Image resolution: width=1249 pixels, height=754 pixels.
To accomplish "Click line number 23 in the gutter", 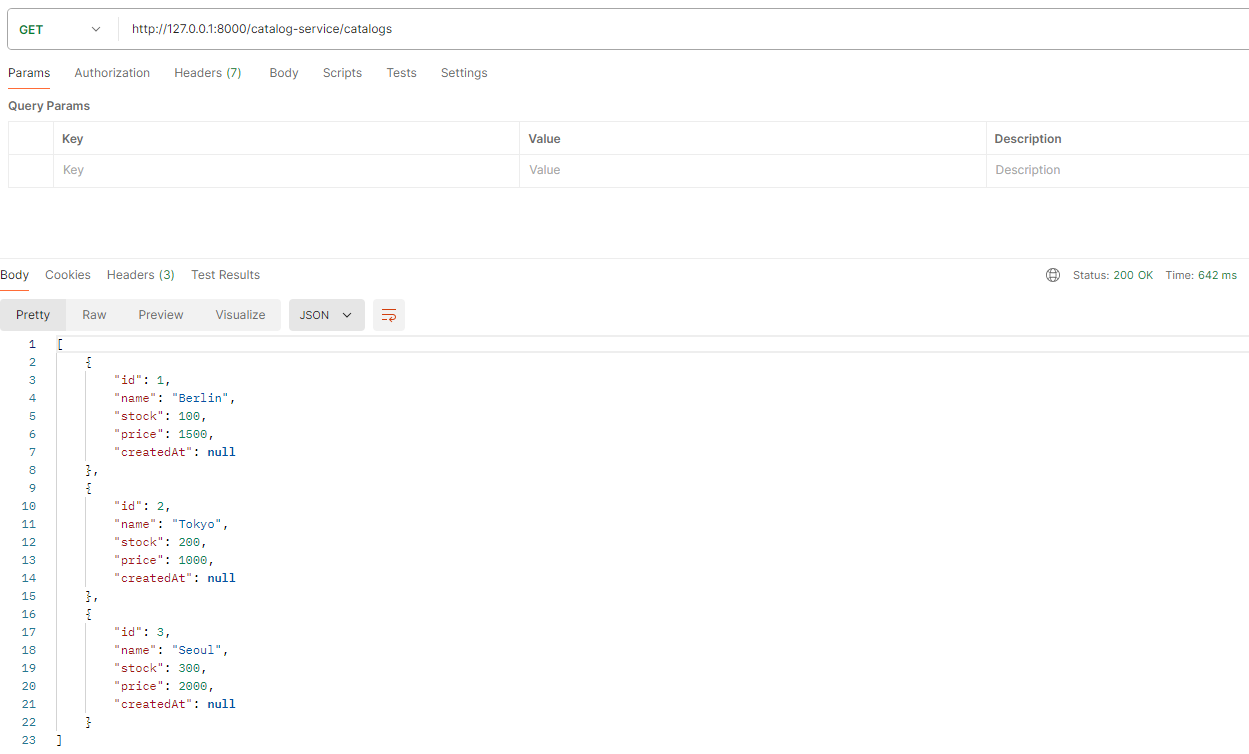I will tap(28, 740).
